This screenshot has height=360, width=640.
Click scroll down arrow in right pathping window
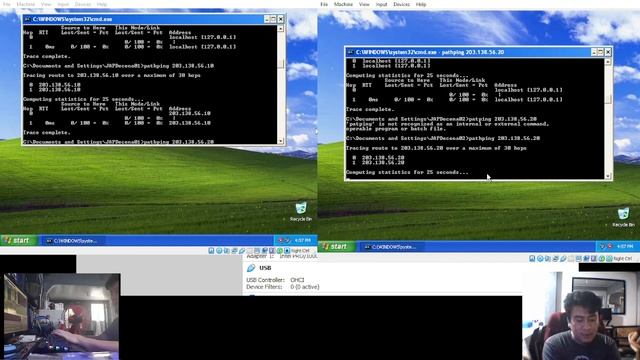608,176
